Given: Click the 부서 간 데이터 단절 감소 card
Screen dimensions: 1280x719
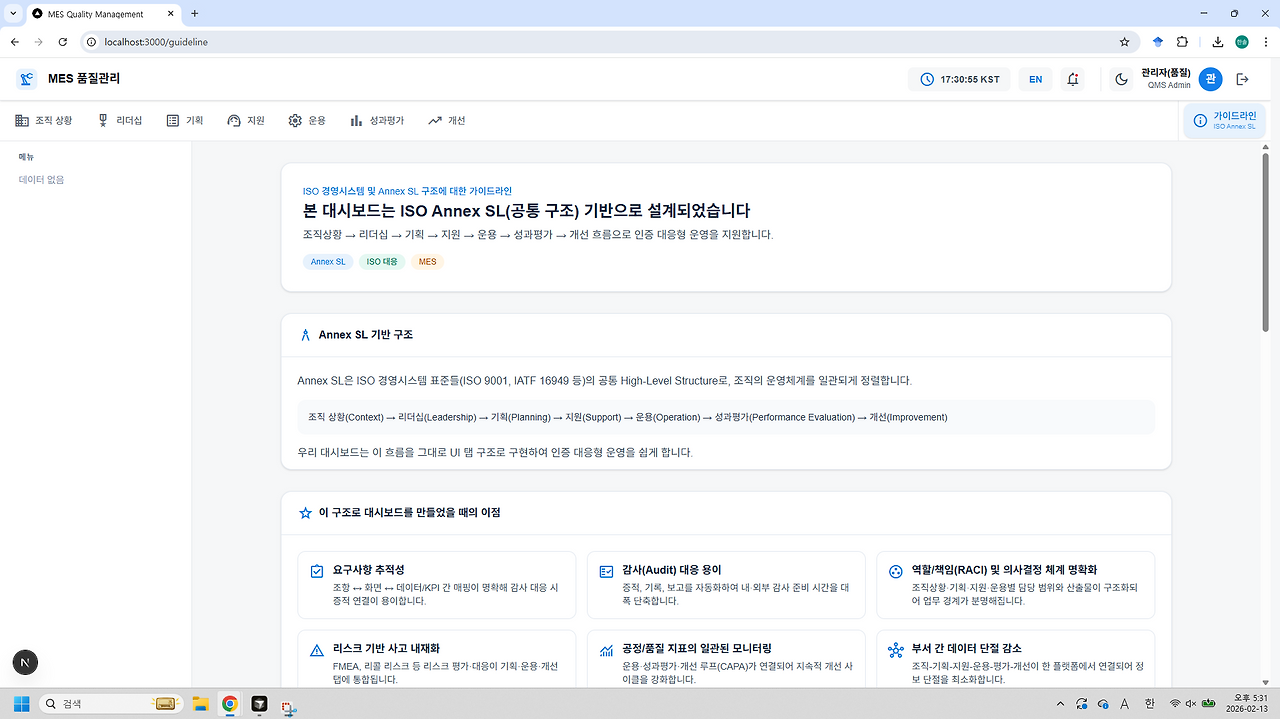Looking at the screenshot, I should (x=1015, y=660).
